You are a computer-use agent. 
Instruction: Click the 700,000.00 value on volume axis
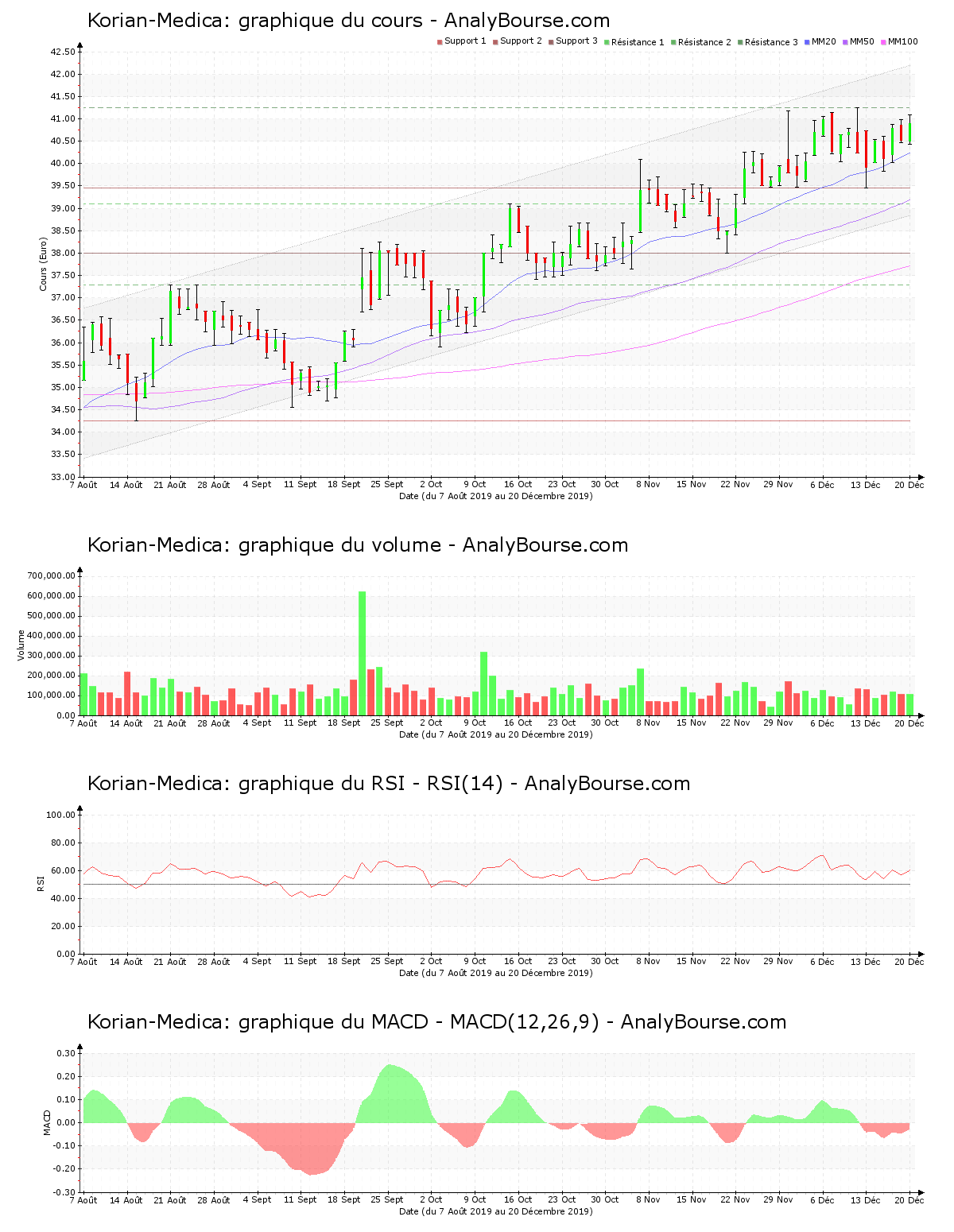(x=51, y=575)
